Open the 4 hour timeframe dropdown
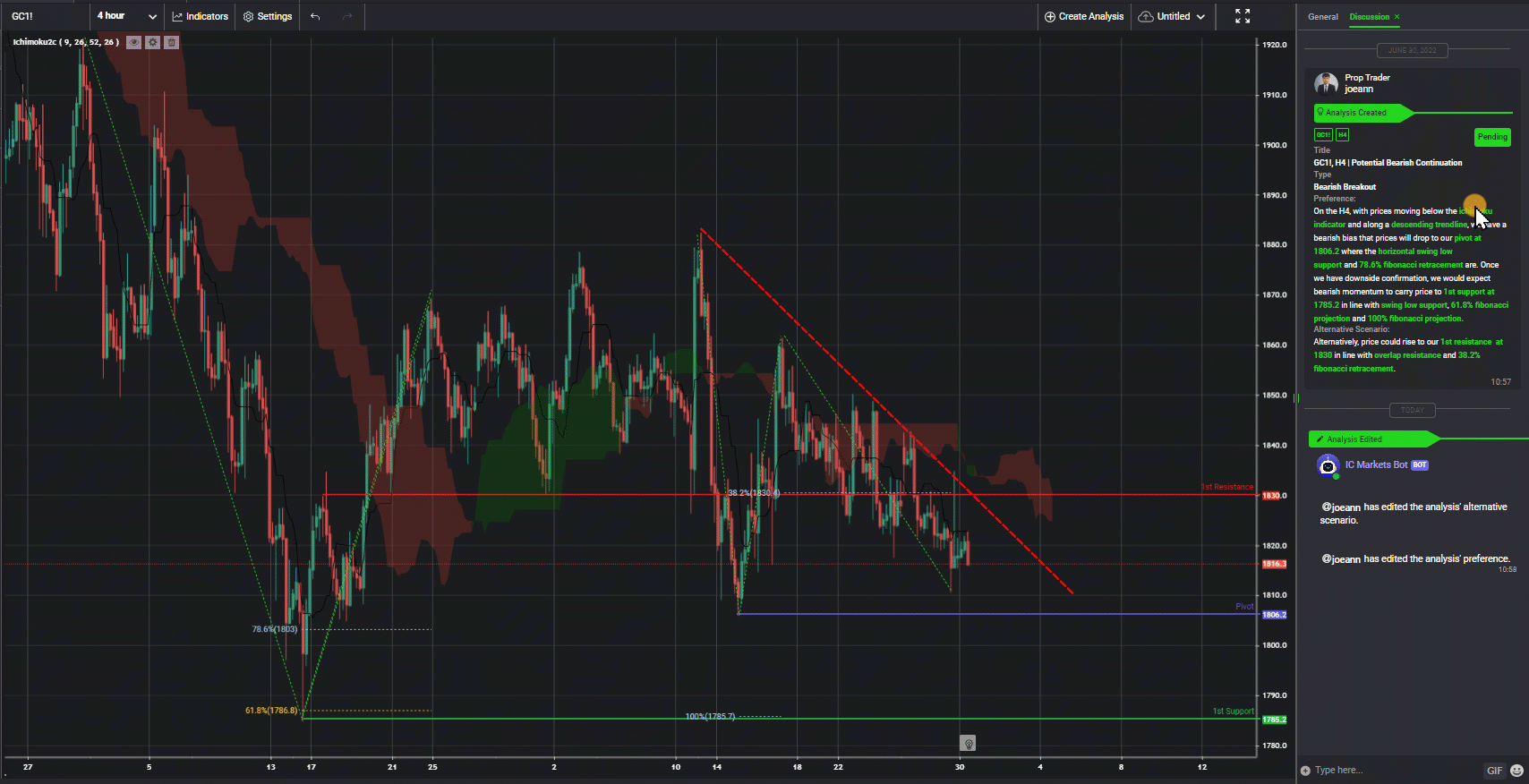This screenshot has height=784, width=1529. [x=127, y=16]
